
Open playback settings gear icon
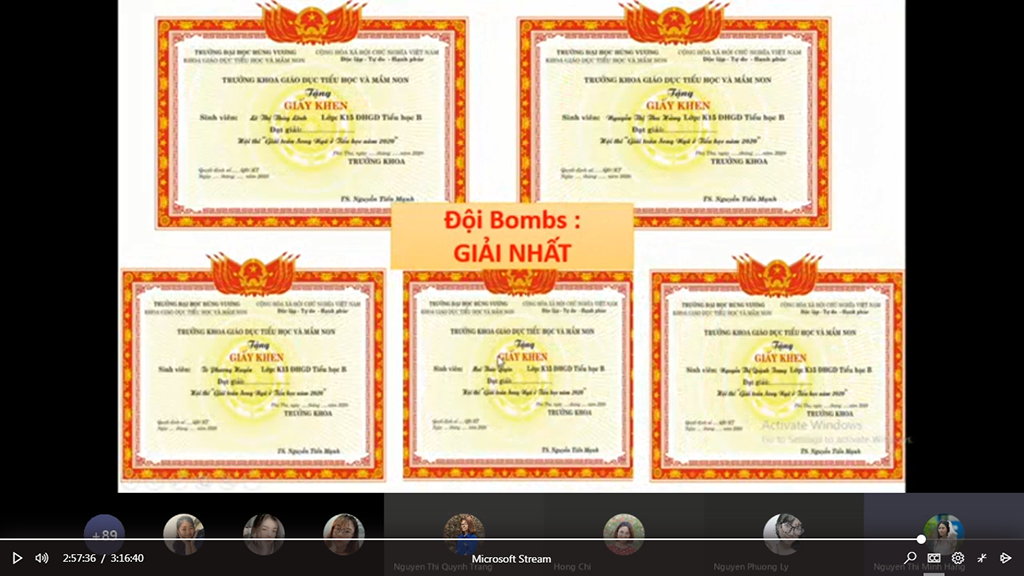pyautogui.click(x=958, y=558)
